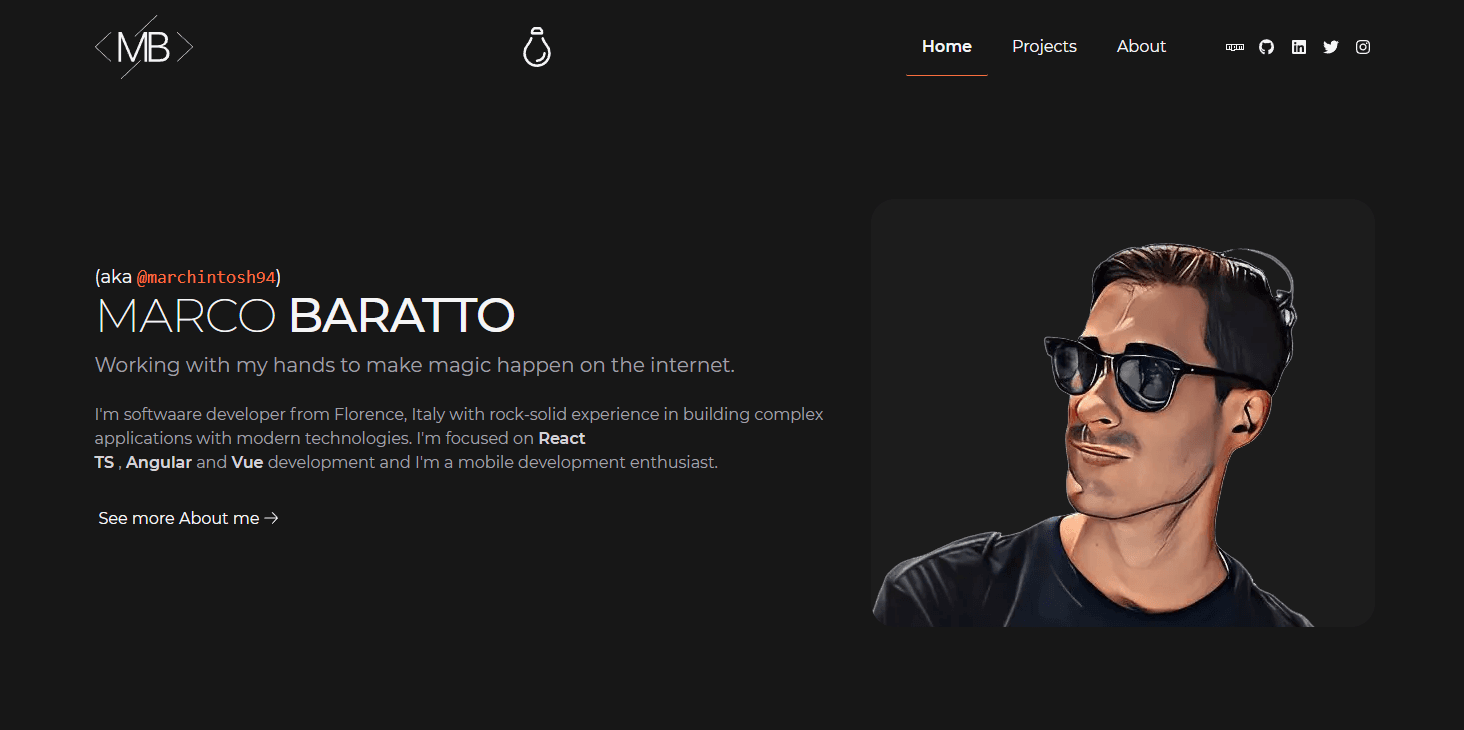1464x730 pixels.
Task: Open the About navigation item
Action: click(x=1141, y=47)
